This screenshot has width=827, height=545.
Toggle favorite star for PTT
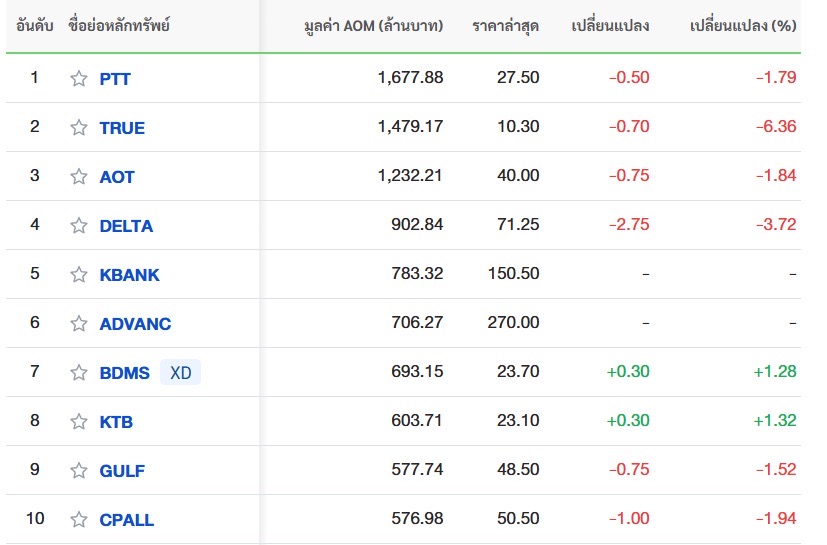(79, 79)
